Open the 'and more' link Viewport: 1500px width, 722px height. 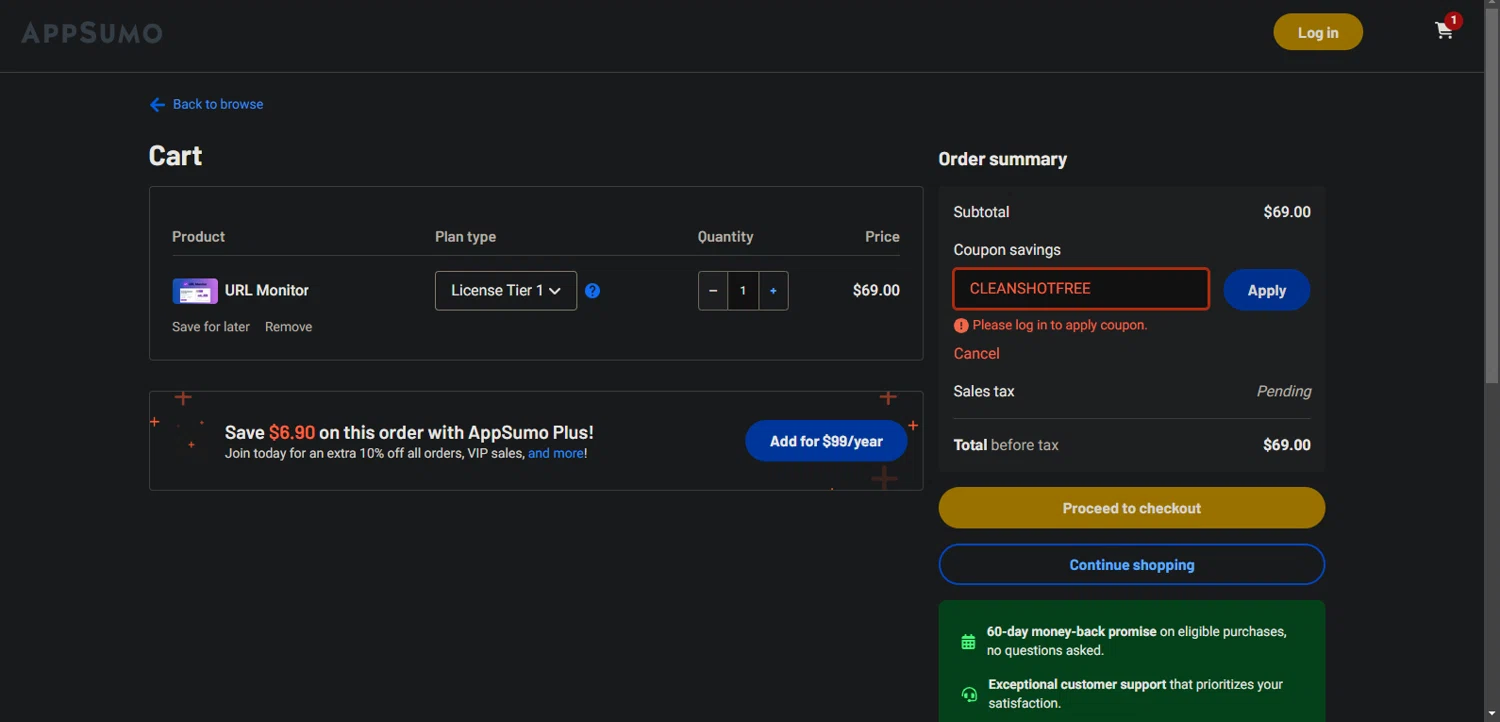555,454
